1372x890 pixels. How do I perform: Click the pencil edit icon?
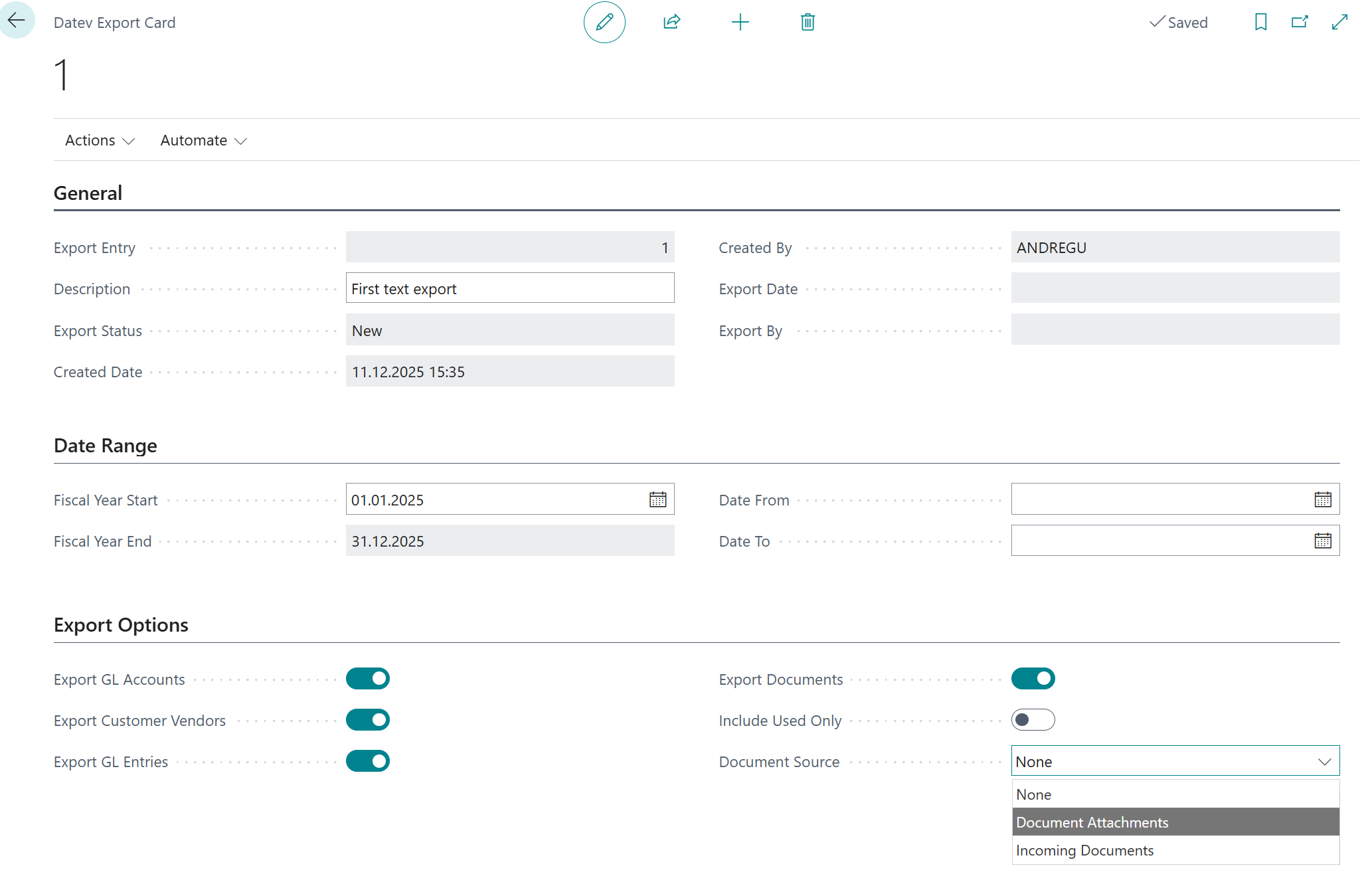pos(604,22)
